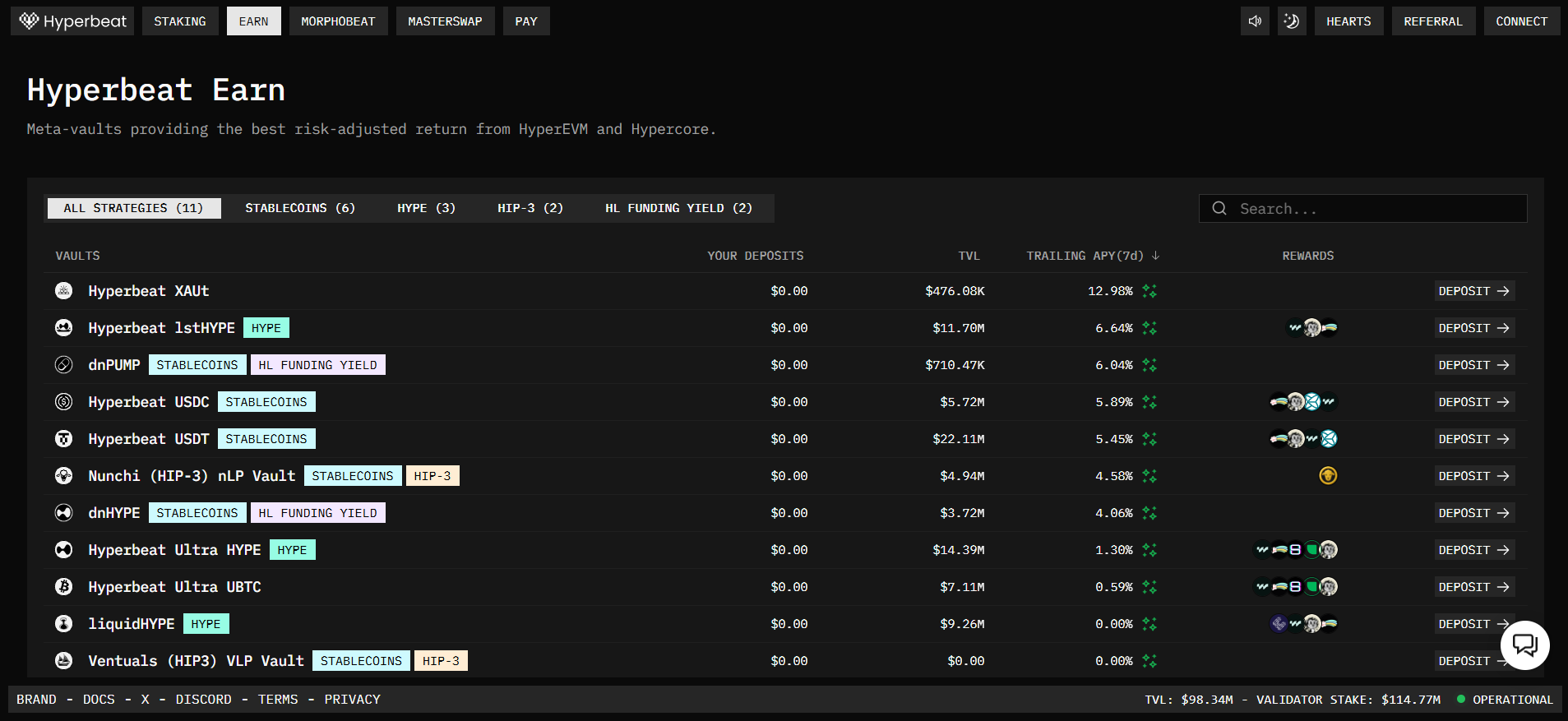Open the Masterswap menu tab
The height and width of the screenshot is (721, 1568).
[445, 21]
